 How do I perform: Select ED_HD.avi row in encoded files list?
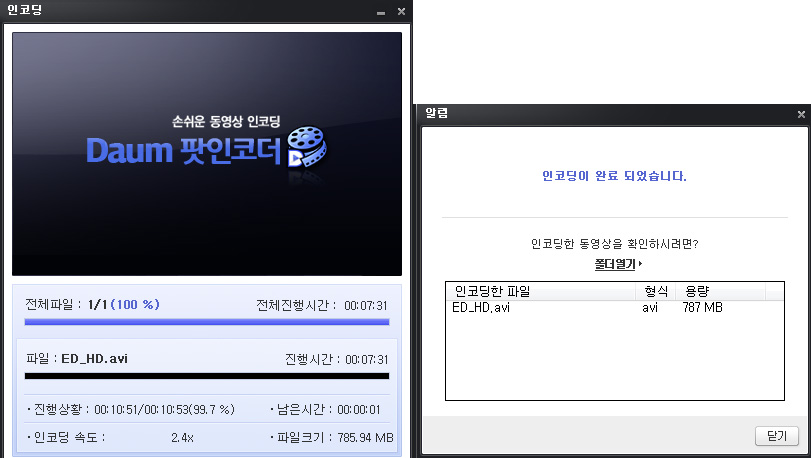[x=614, y=308]
